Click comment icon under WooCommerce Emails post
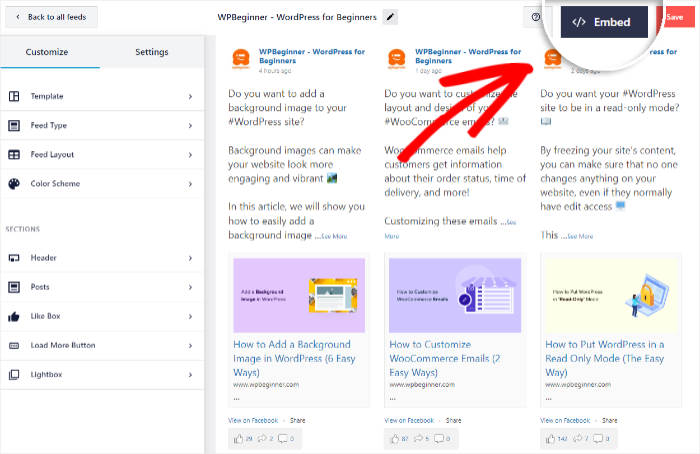 point(439,438)
